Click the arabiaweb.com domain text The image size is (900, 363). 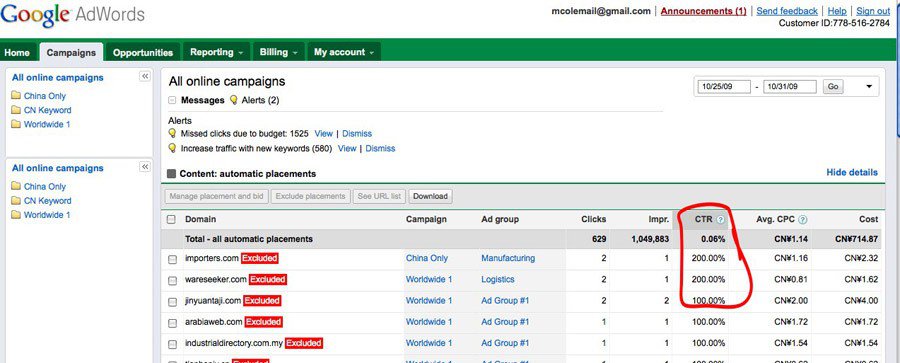coord(214,322)
